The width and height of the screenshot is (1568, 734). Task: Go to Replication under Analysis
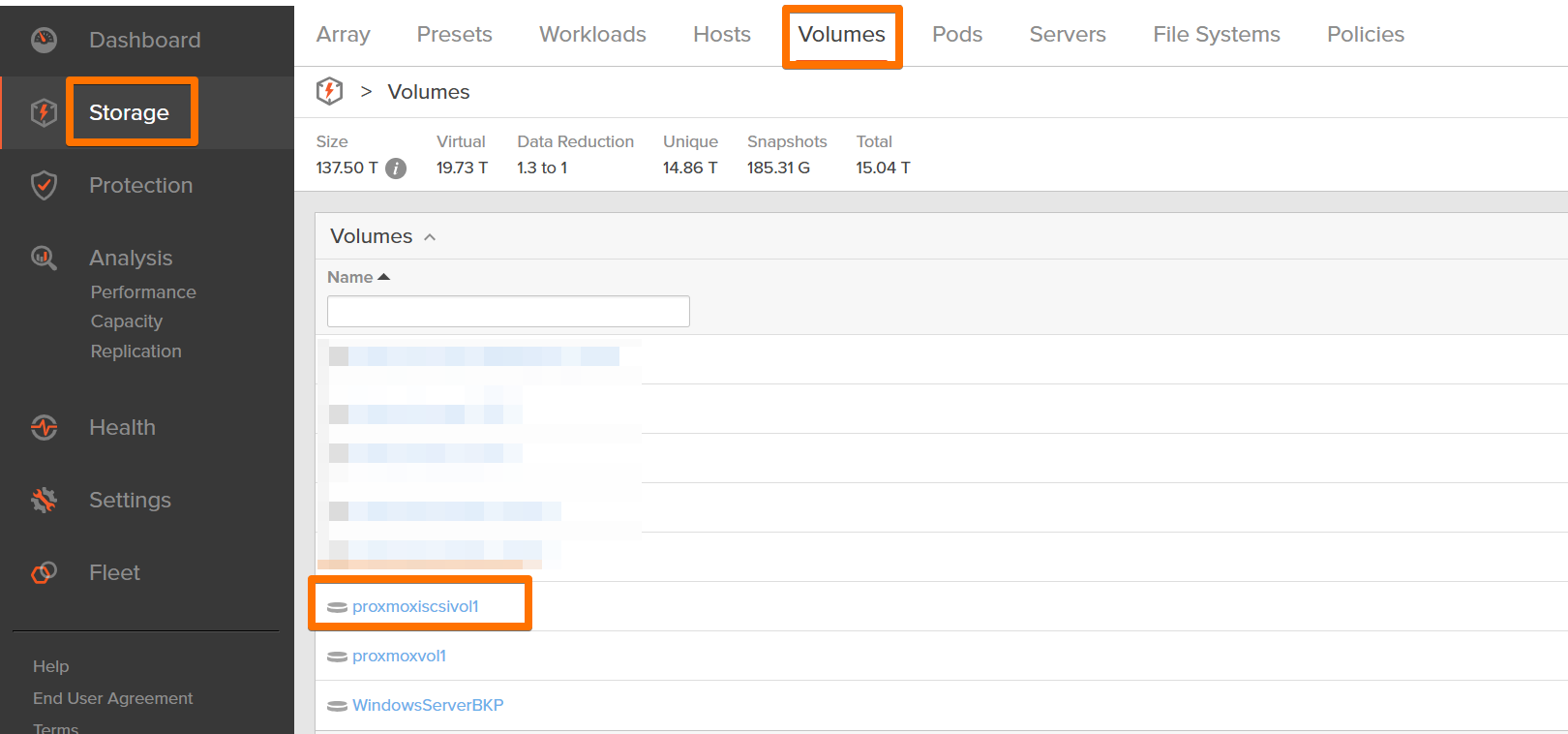(x=136, y=352)
